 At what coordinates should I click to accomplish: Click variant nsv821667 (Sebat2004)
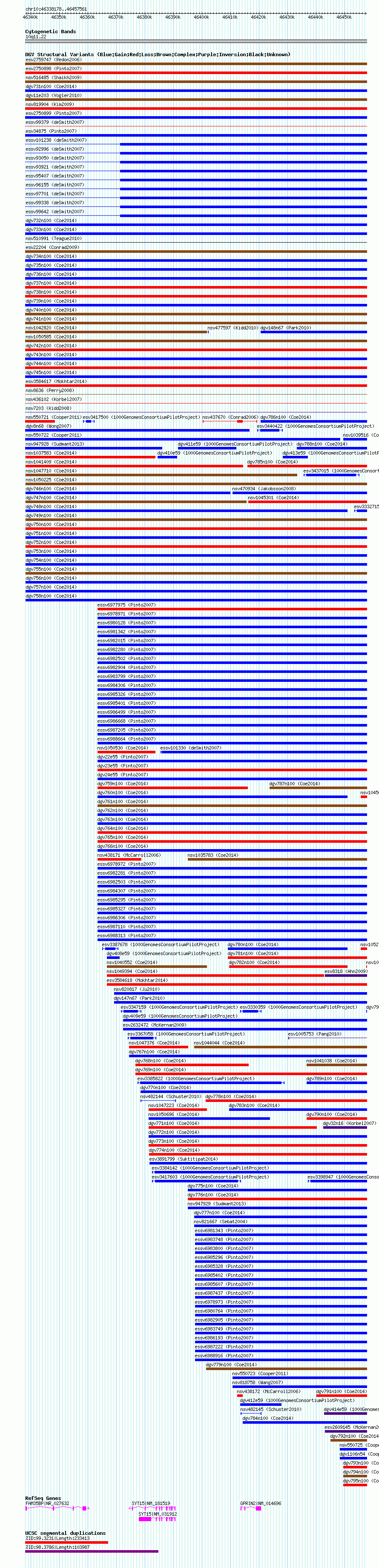[281, 1226]
